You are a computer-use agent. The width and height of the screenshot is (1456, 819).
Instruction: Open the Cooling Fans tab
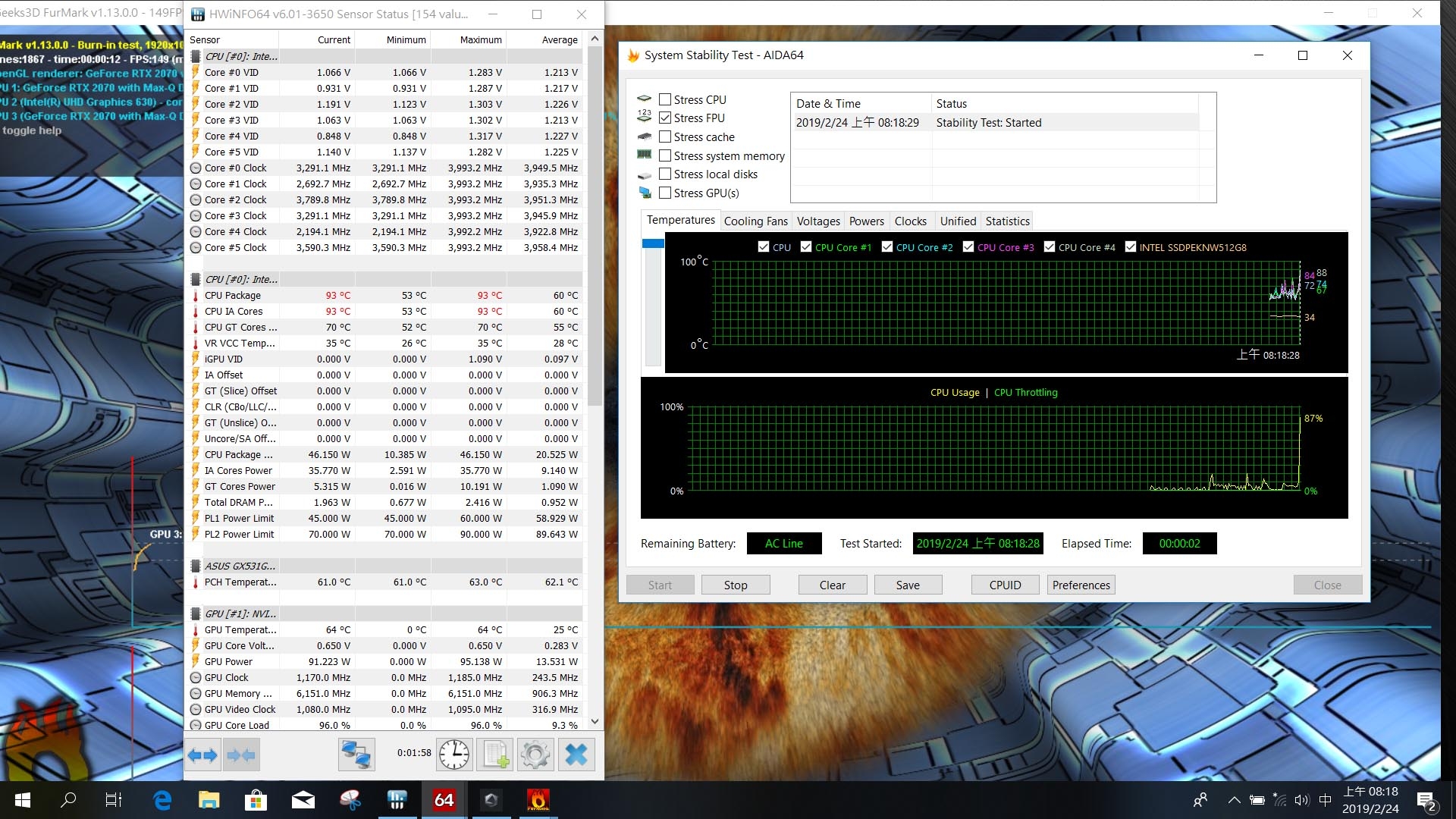[756, 221]
